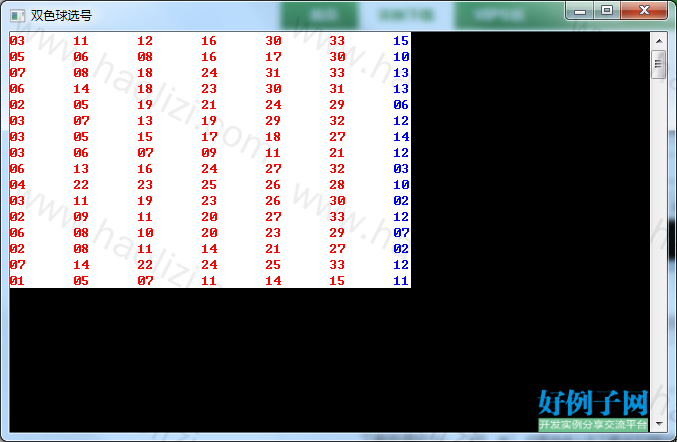Select red 21 in row ending blue 06
The height and width of the screenshot is (442, 677).
209,104
